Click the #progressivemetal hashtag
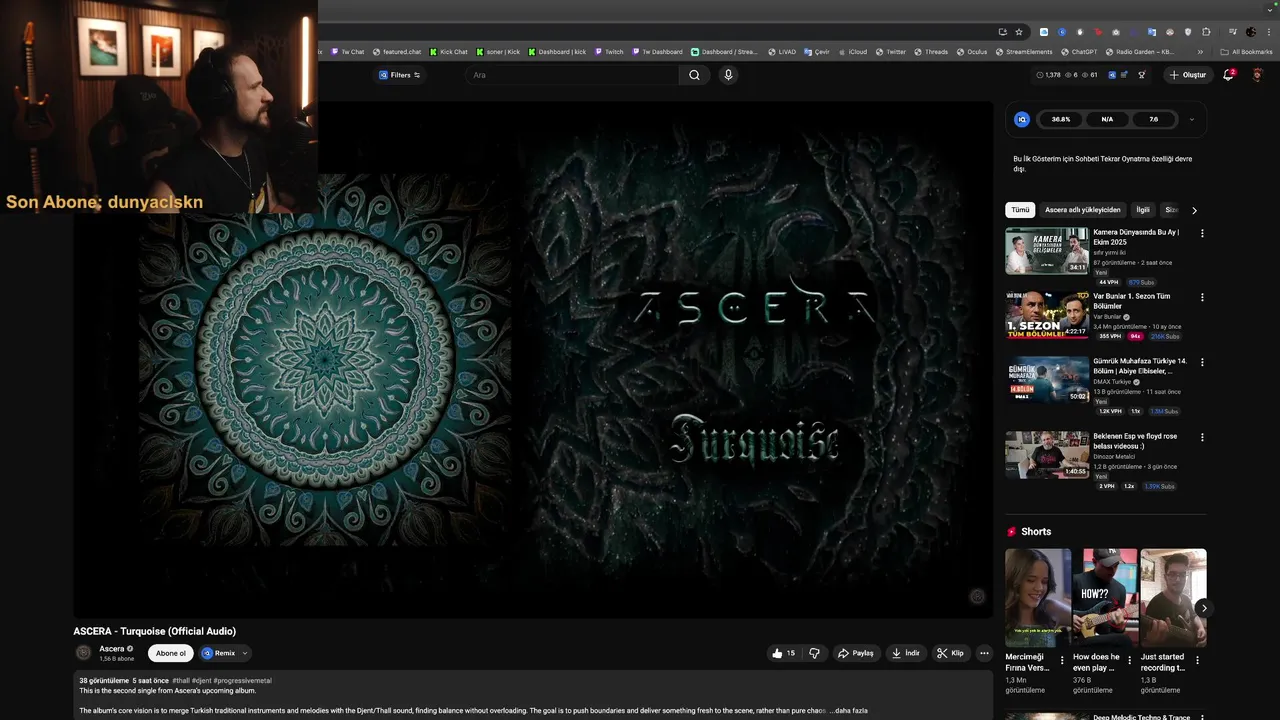Screen dimensions: 1280x720 [242, 680]
